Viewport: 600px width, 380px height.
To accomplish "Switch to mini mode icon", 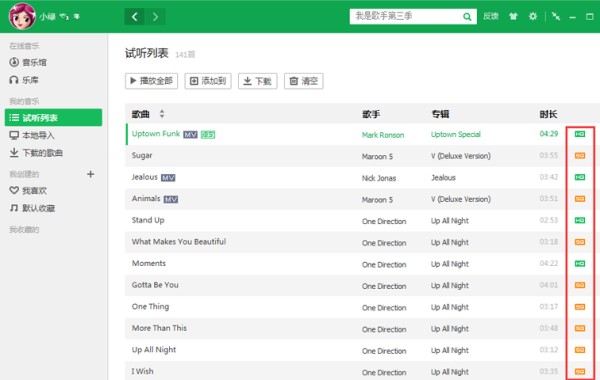I will [556, 16].
